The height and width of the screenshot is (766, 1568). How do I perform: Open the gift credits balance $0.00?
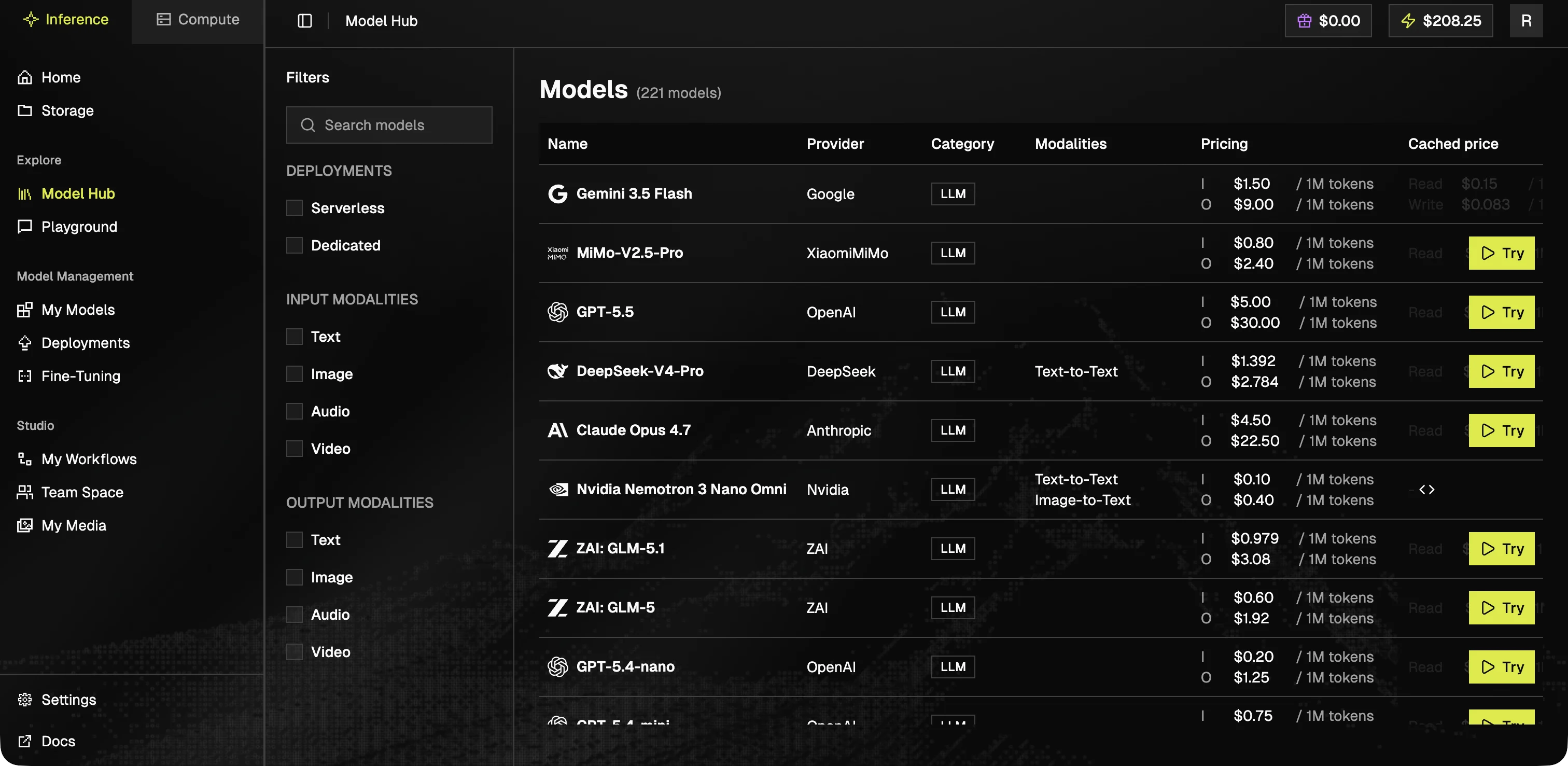pos(1327,21)
